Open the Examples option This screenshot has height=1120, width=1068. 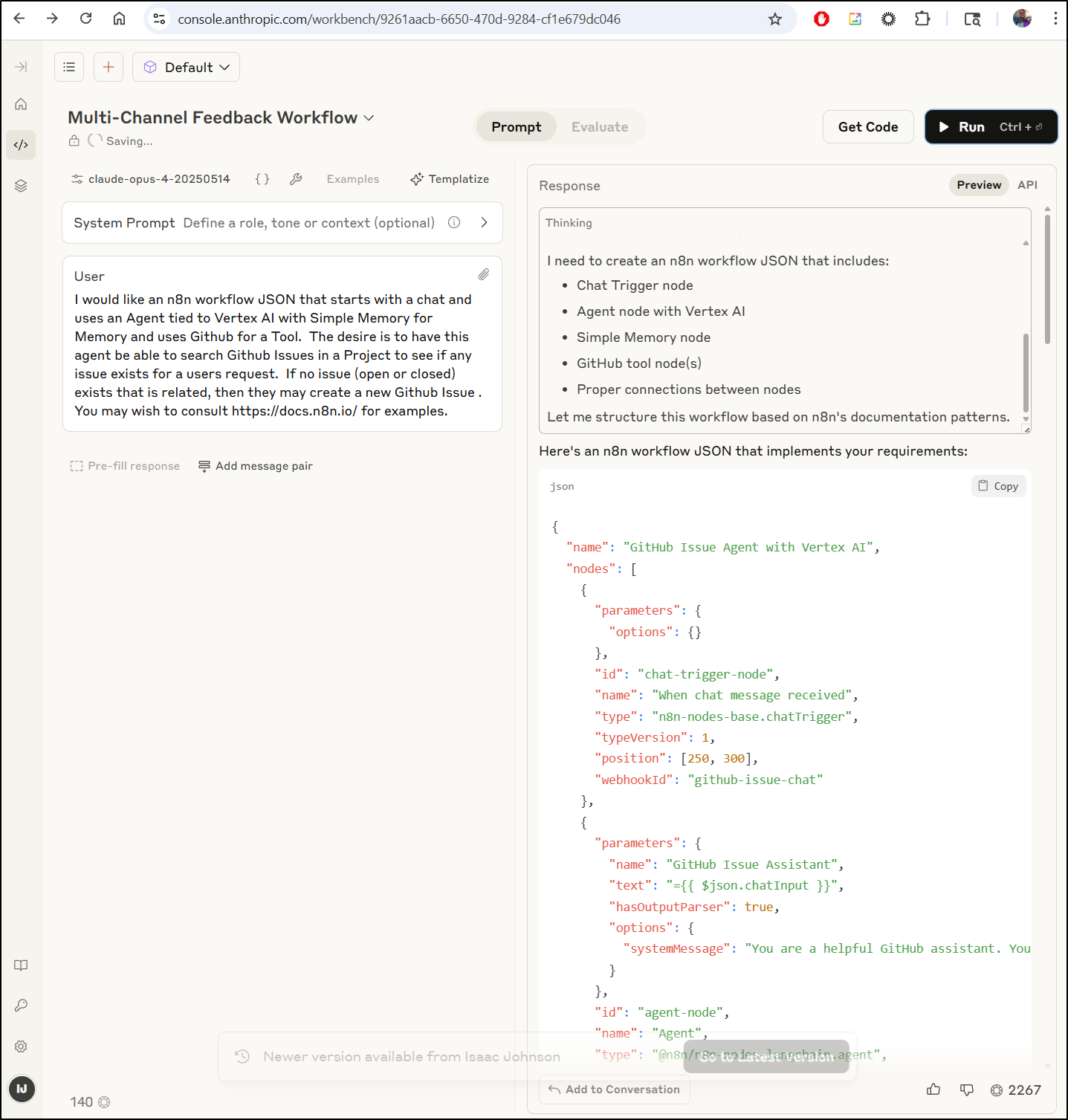[x=353, y=179]
